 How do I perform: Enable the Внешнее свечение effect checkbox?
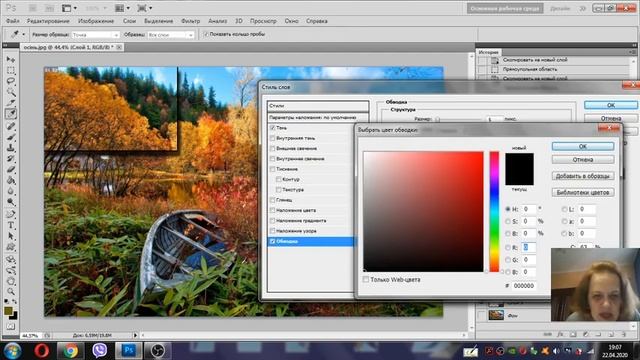(x=273, y=149)
